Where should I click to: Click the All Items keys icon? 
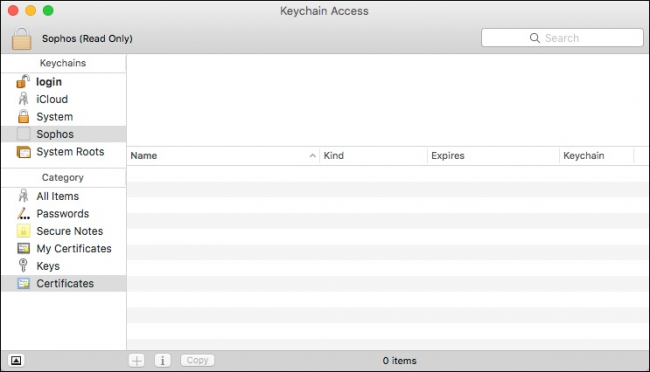[x=23, y=196]
